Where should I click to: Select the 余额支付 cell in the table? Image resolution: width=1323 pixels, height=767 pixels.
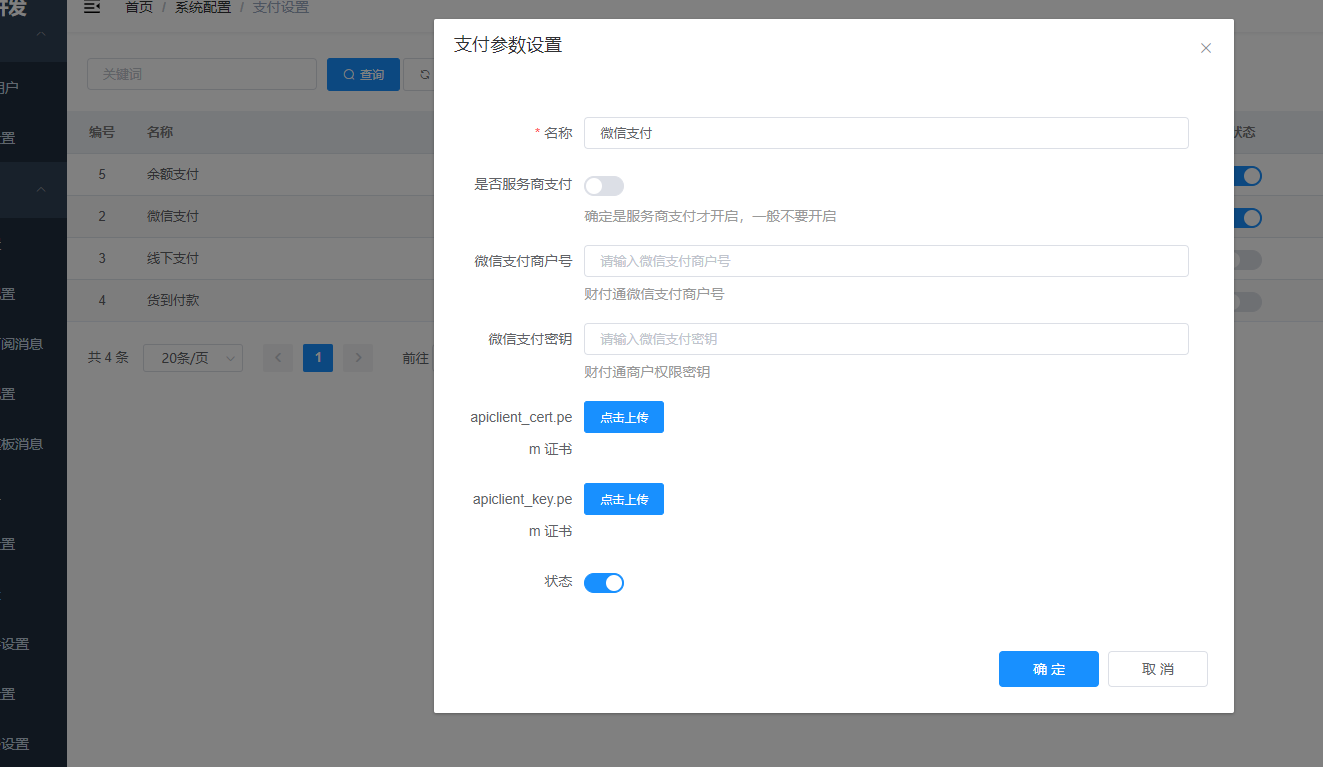pyautogui.click(x=173, y=174)
